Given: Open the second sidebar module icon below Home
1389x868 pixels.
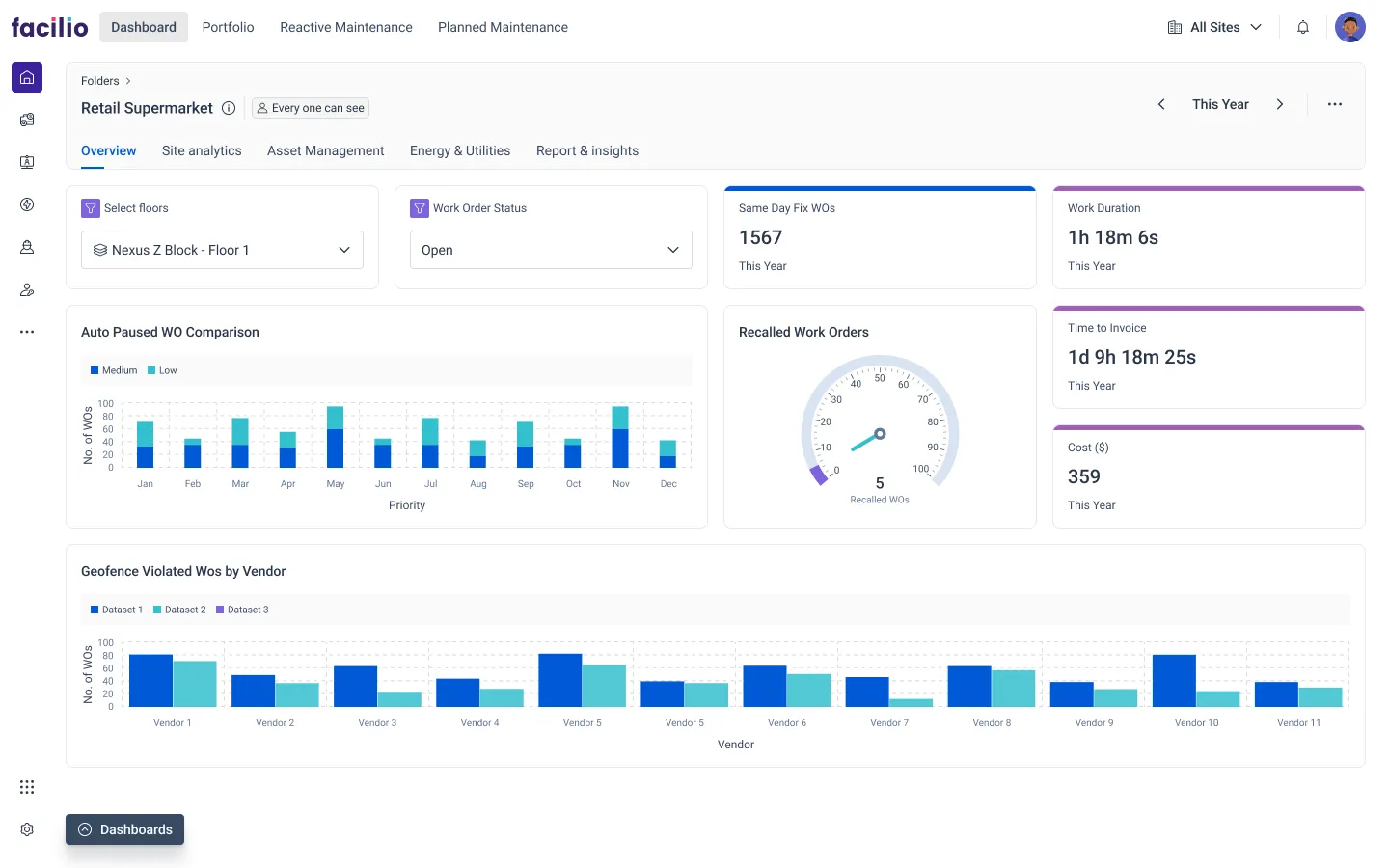Looking at the screenshot, I should 26,120.
